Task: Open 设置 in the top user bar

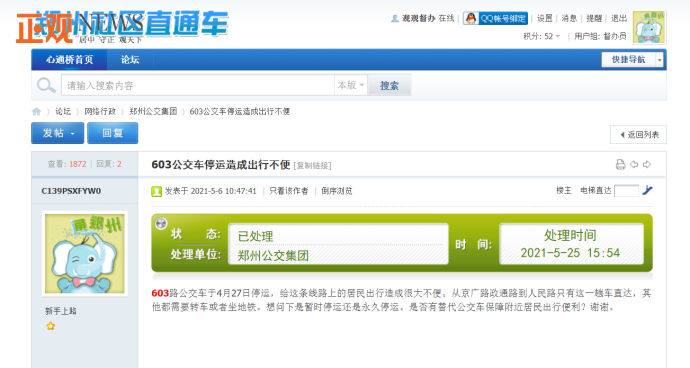Action: click(544, 18)
